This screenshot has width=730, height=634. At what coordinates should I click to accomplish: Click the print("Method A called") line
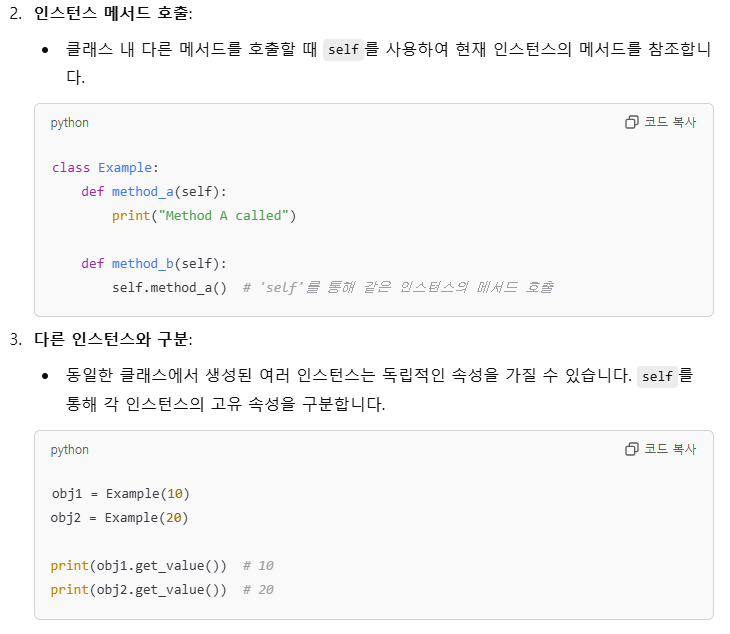(204, 215)
